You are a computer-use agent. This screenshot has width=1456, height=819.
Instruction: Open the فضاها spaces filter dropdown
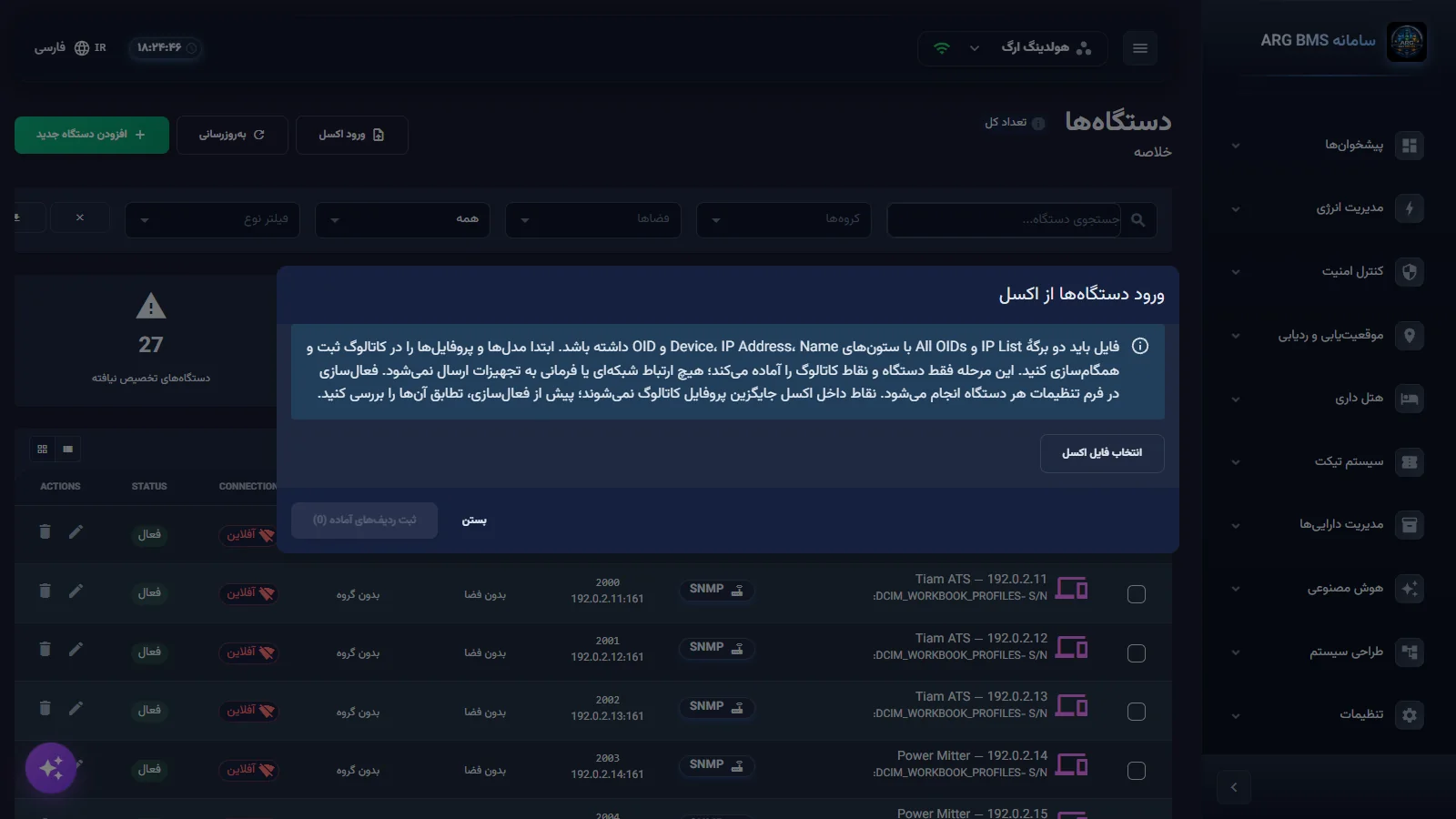[x=593, y=219]
